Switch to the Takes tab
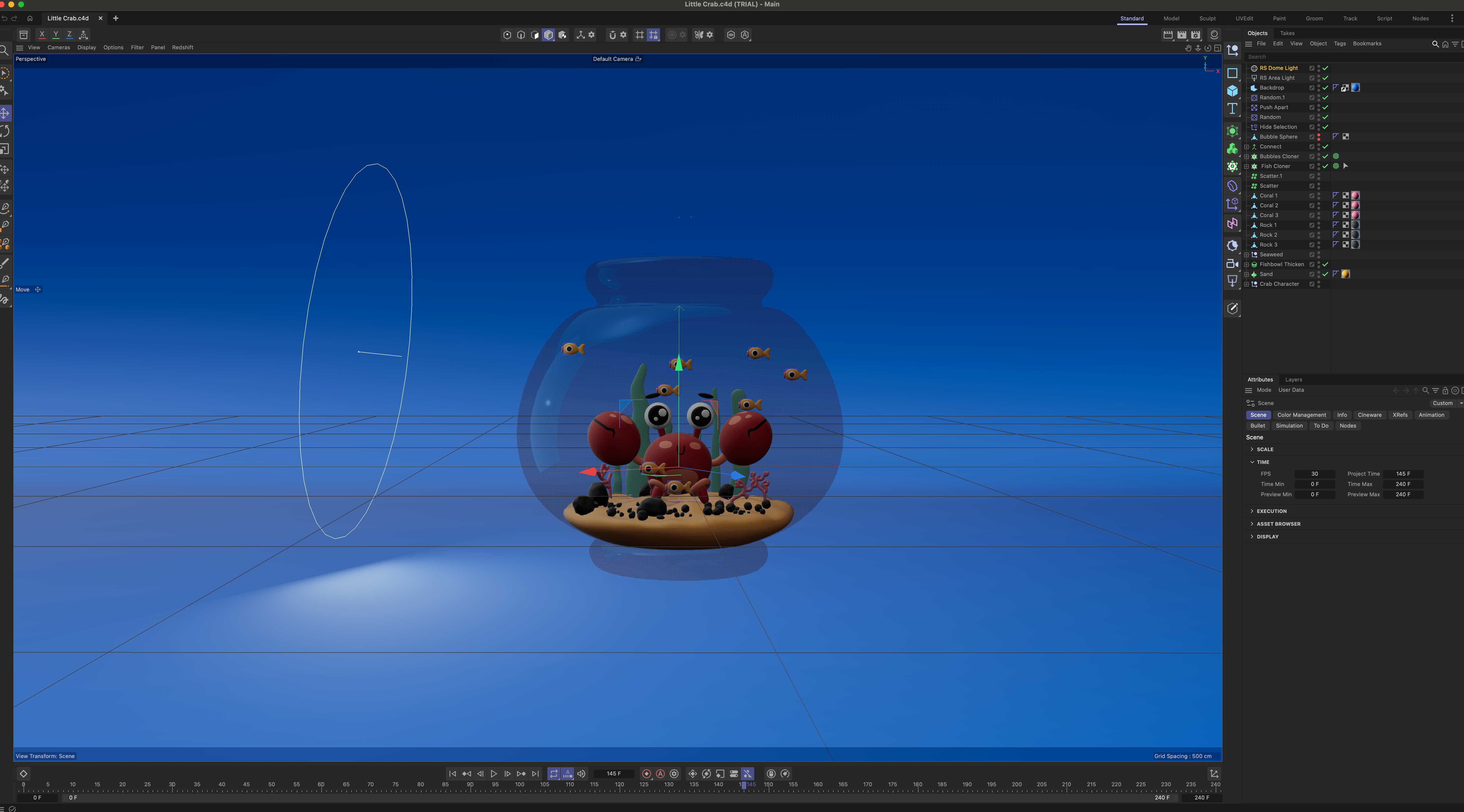Image resolution: width=1464 pixels, height=812 pixels. (x=1287, y=34)
